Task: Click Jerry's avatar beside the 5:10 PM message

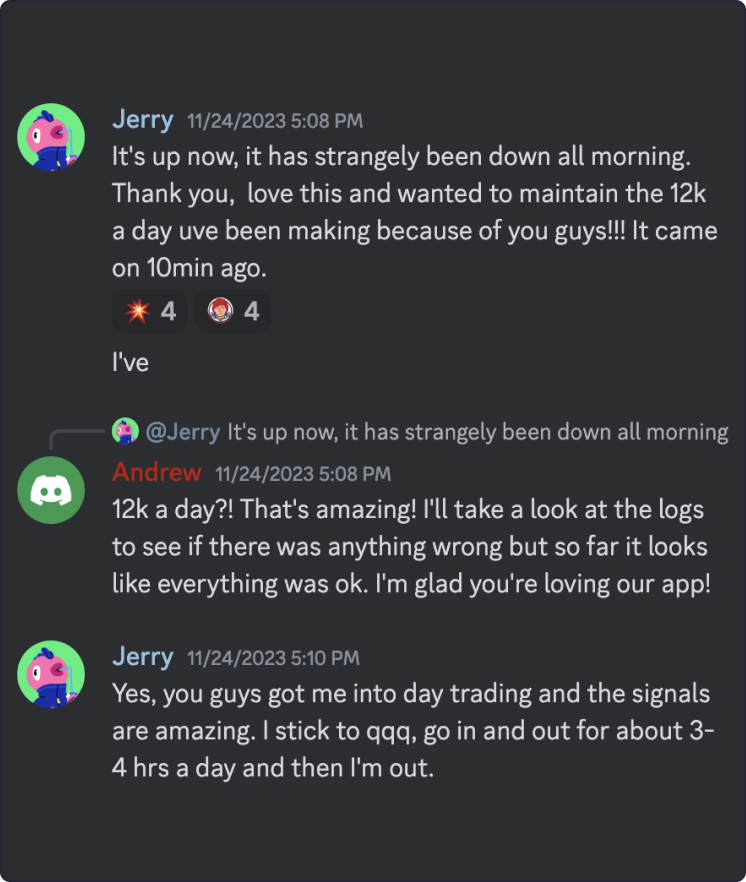Action: [50, 674]
